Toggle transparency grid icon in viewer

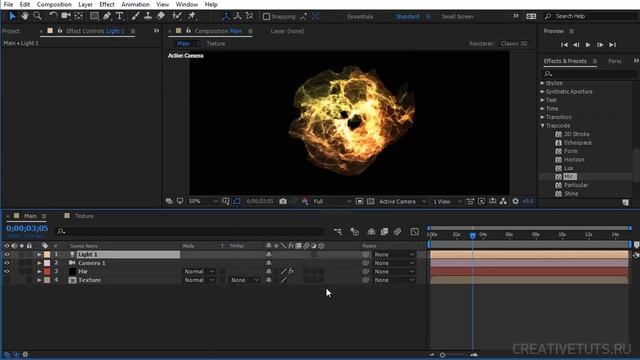pyautogui.click(x=371, y=201)
